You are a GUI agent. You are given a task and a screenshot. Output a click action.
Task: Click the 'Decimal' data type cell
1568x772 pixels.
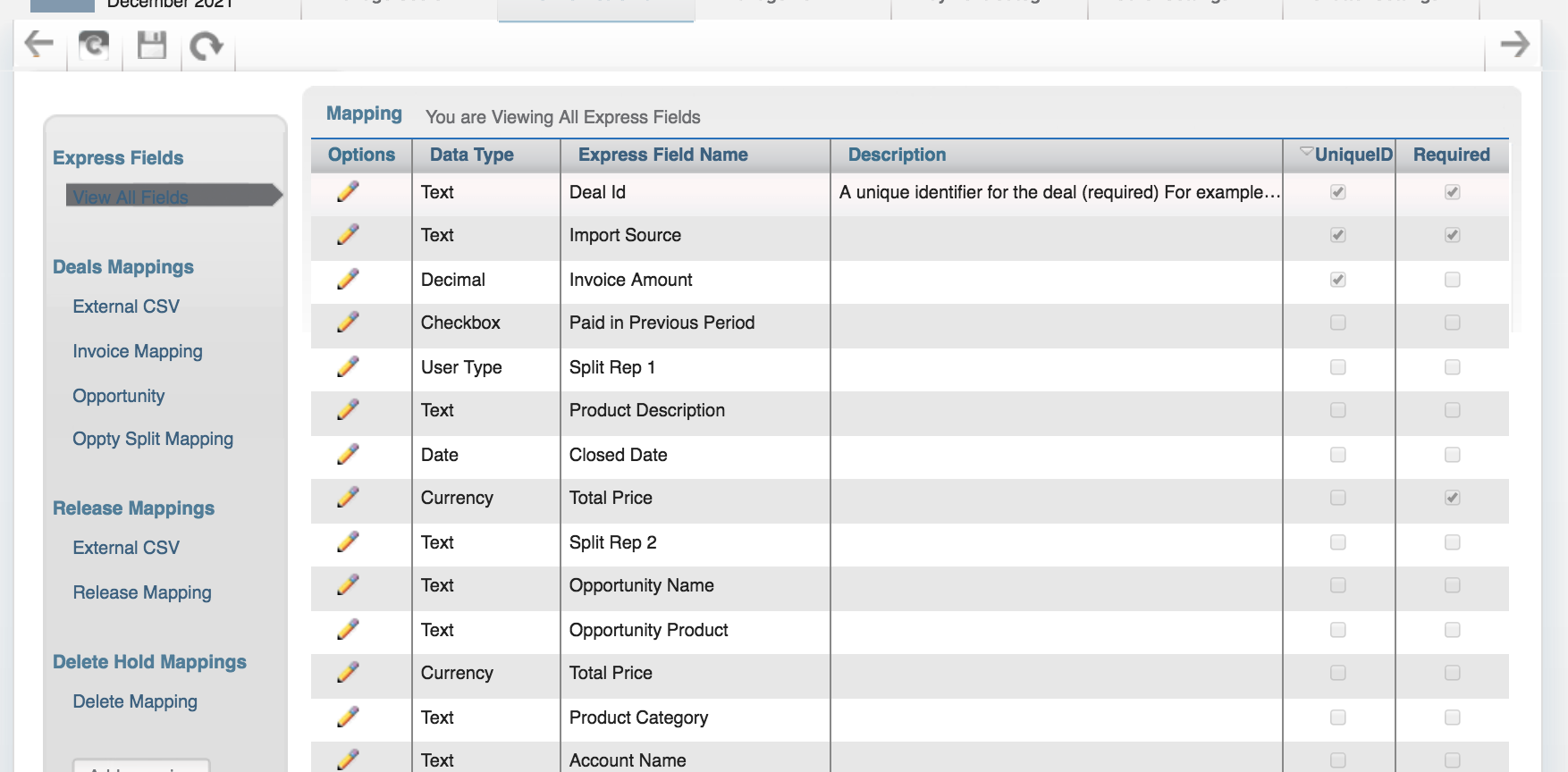pos(453,280)
